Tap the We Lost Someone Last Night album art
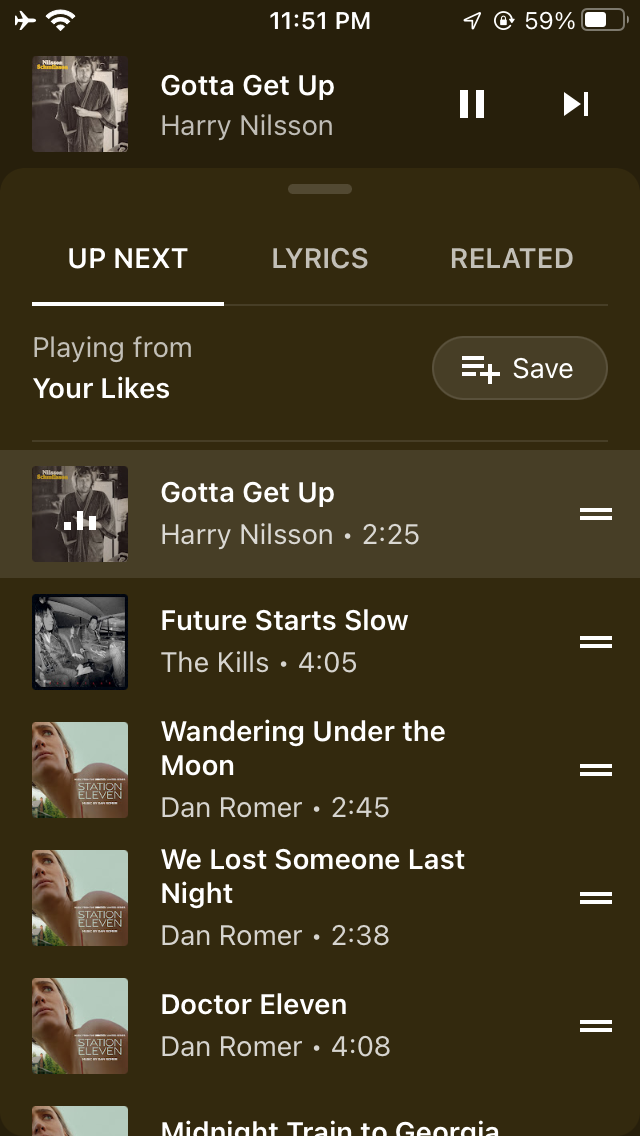Image resolution: width=640 pixels, height=1136 pixels. (80, 898)
